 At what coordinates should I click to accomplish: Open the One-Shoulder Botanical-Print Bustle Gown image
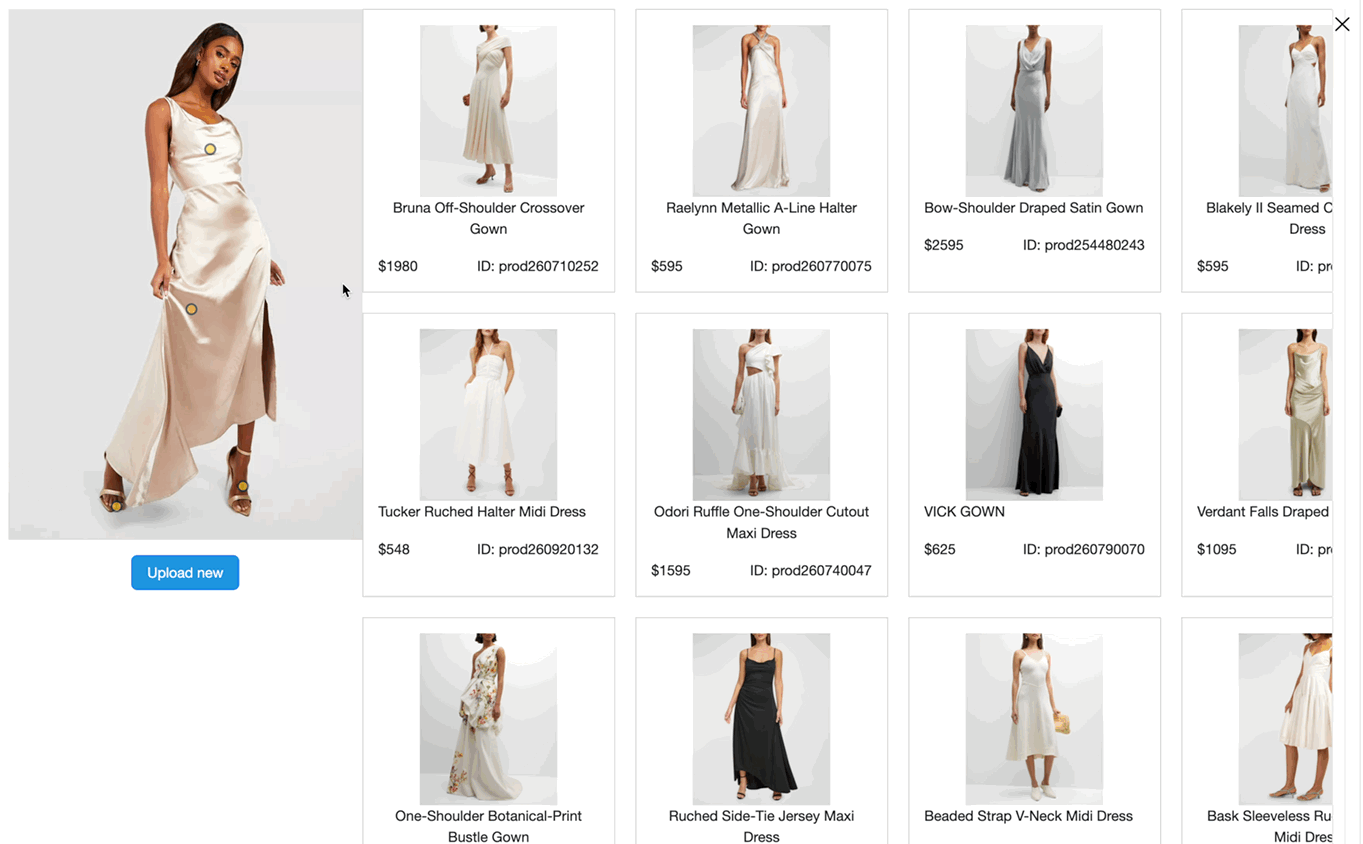[488, 718]
